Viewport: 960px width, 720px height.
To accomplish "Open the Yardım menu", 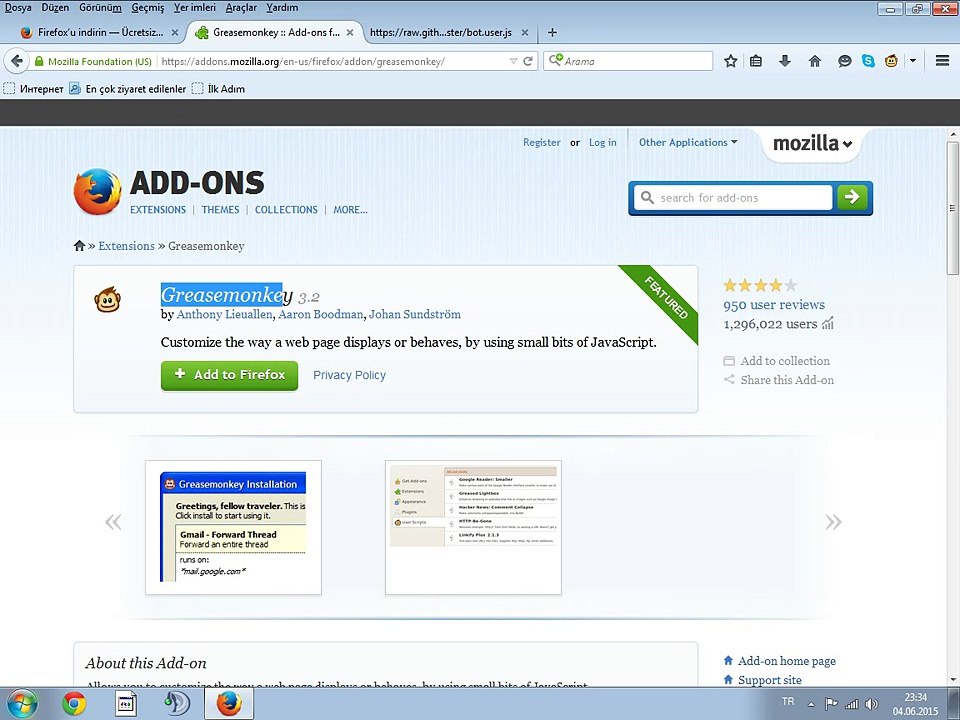I will (x=282, y=8).
